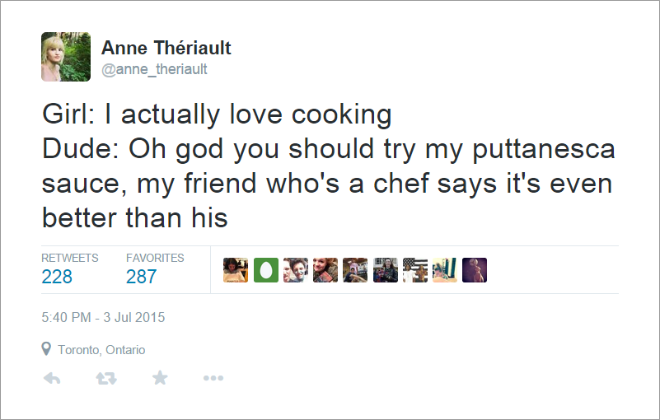This screenshot has width=660, height=420.
Task: Open the purple-toned last avatar
Action: coord(474,270)
